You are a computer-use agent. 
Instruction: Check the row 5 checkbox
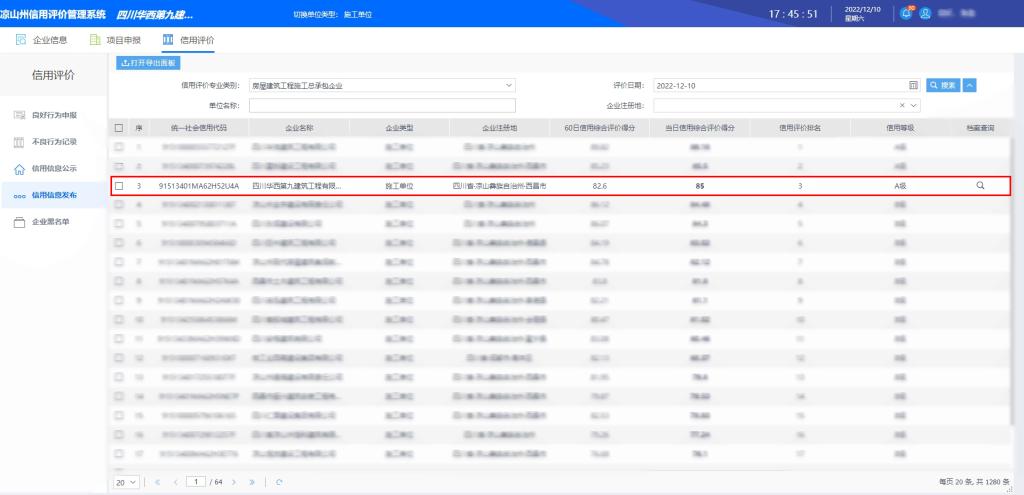click(119, 224)
